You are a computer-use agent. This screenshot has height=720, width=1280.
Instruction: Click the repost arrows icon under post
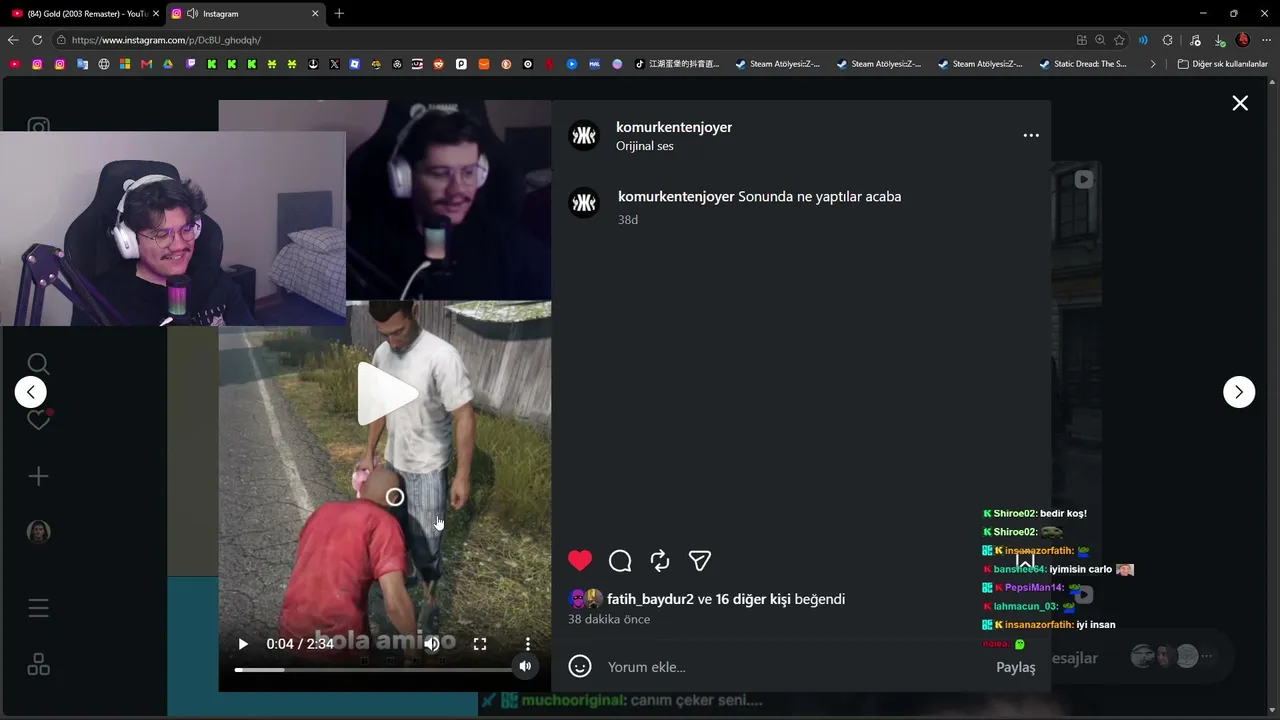(x=660, y=561)
